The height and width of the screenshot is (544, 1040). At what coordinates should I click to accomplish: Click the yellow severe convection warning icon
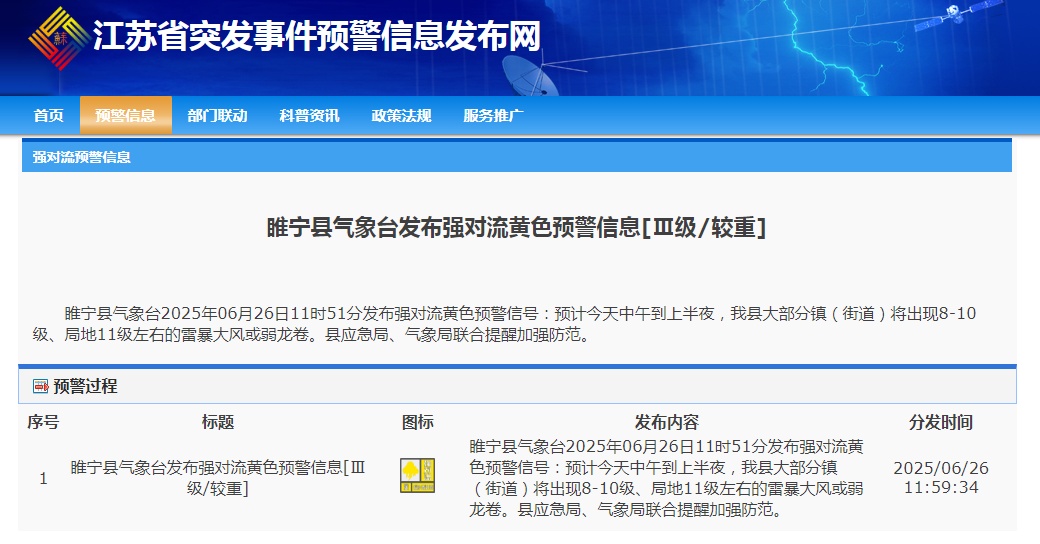[x=417, y=476]
